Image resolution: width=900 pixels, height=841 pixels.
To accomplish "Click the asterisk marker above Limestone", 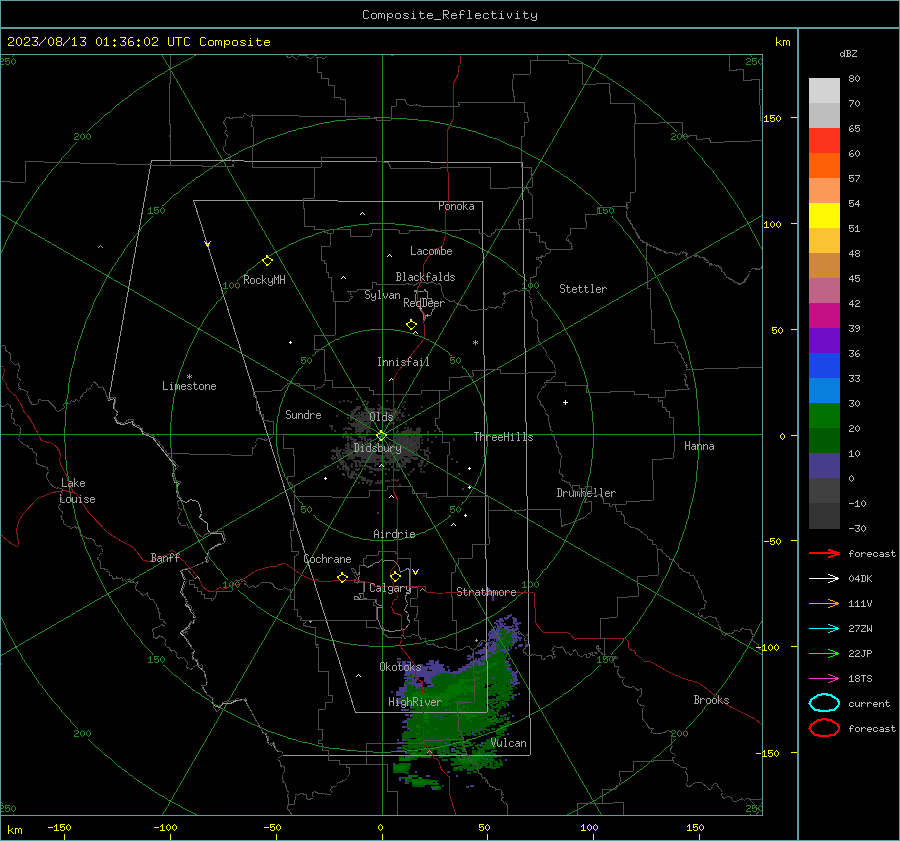I will tap(189, 377).
